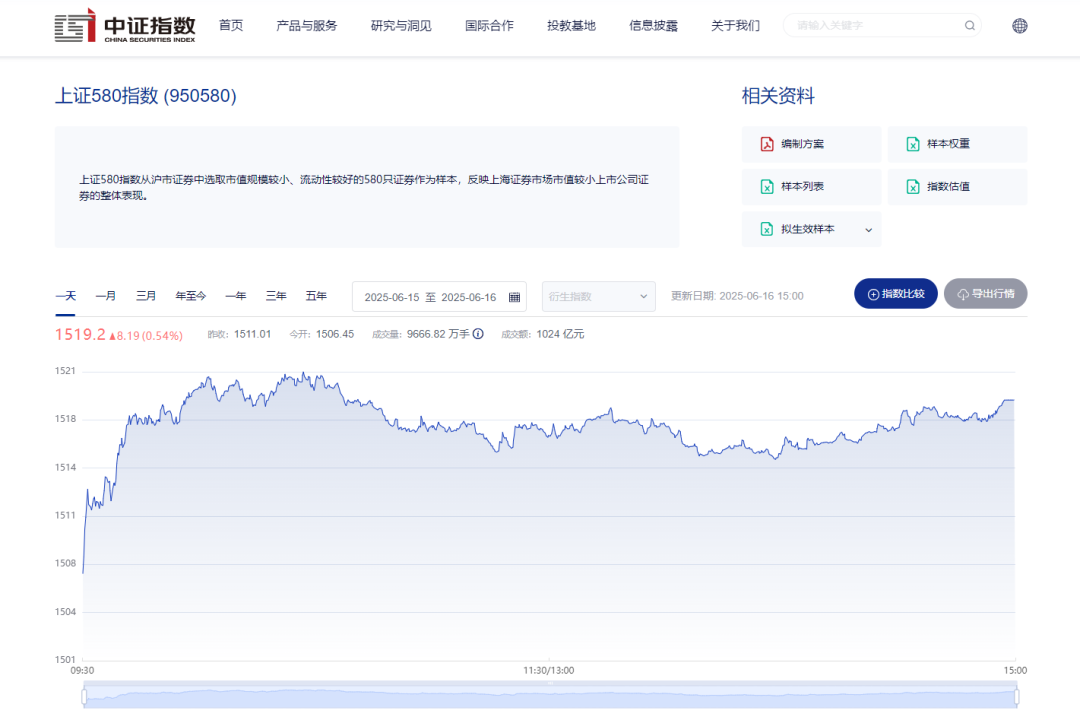This screenshot has width=1080, height=720.
Task: Select the 一年 time range tab
Action: coord(236,296)
